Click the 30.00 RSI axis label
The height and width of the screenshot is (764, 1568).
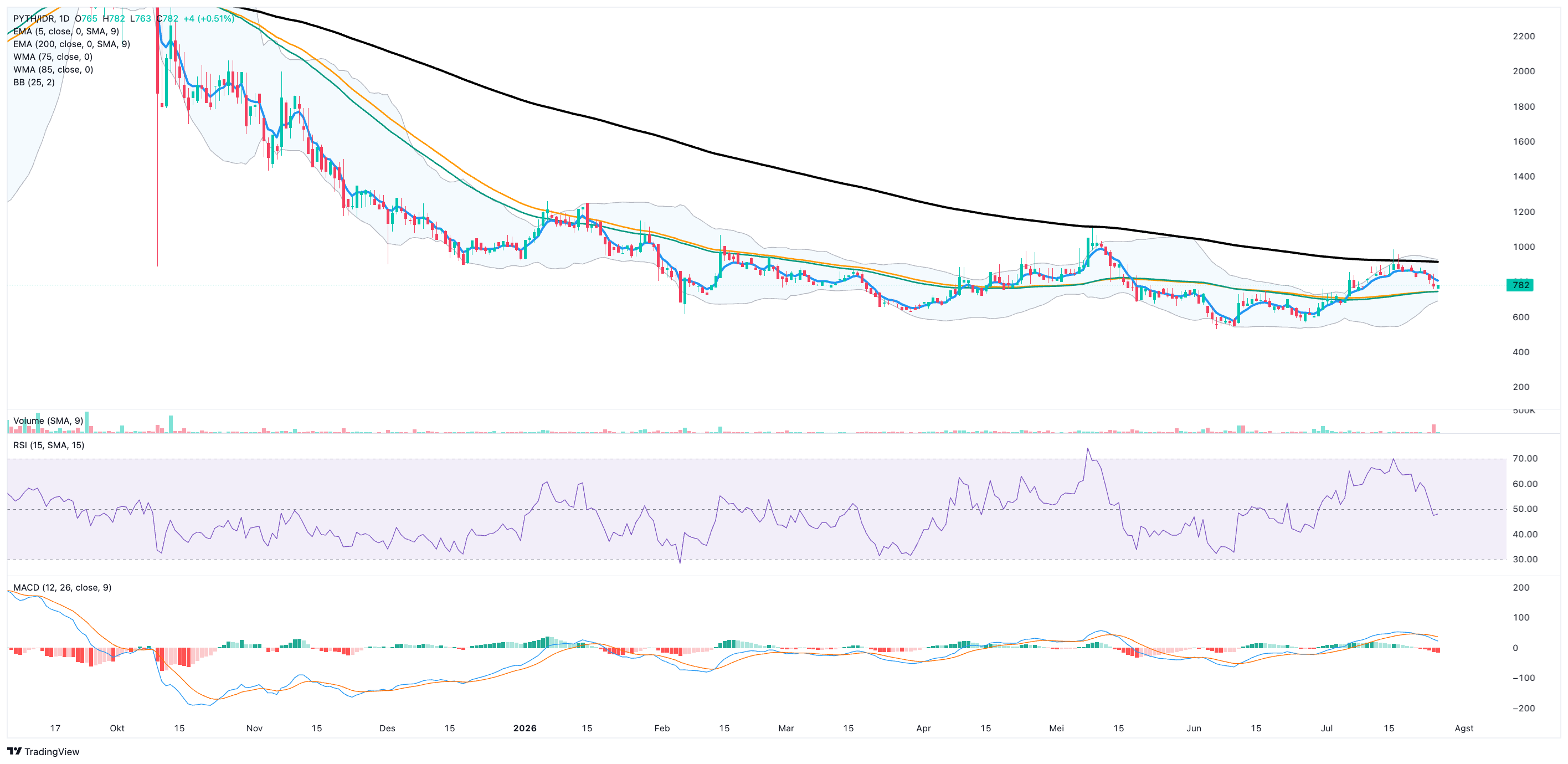(1525, 560)
